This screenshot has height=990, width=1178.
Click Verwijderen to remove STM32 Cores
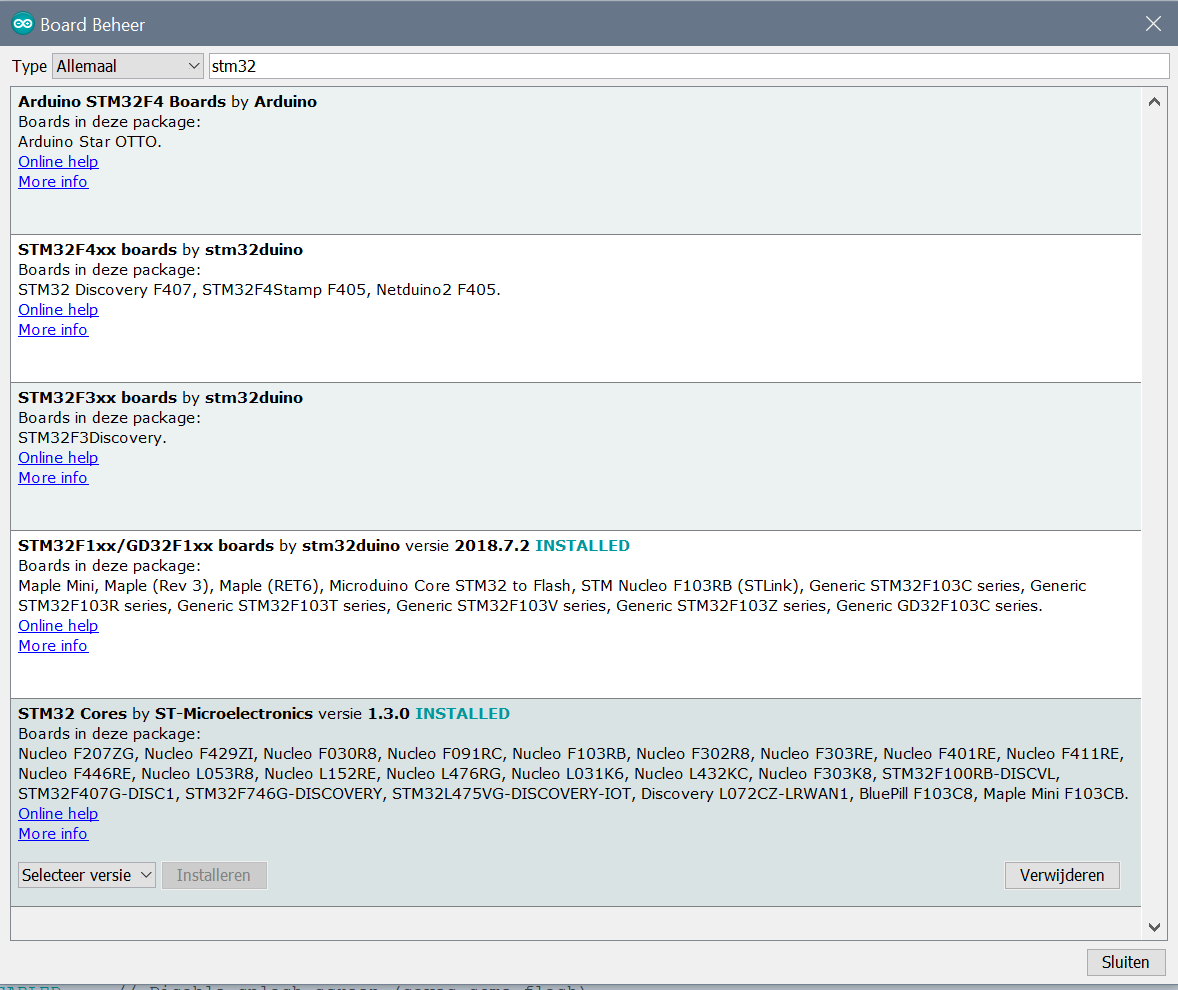1062,875
